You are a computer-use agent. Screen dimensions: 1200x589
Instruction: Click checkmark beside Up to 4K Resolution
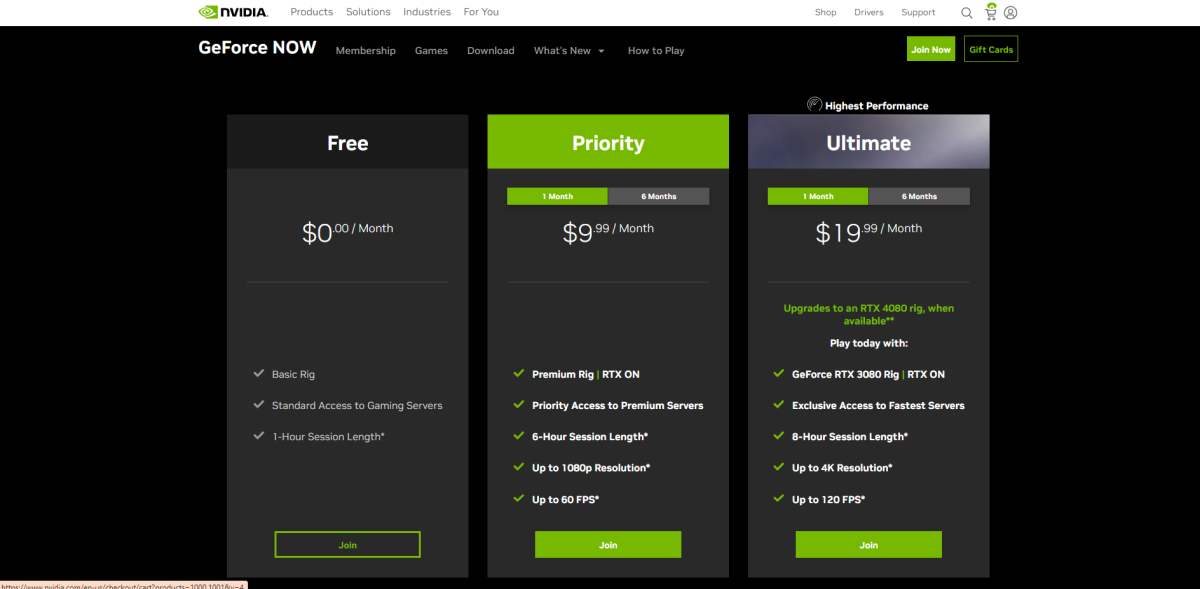pos(778,466)
